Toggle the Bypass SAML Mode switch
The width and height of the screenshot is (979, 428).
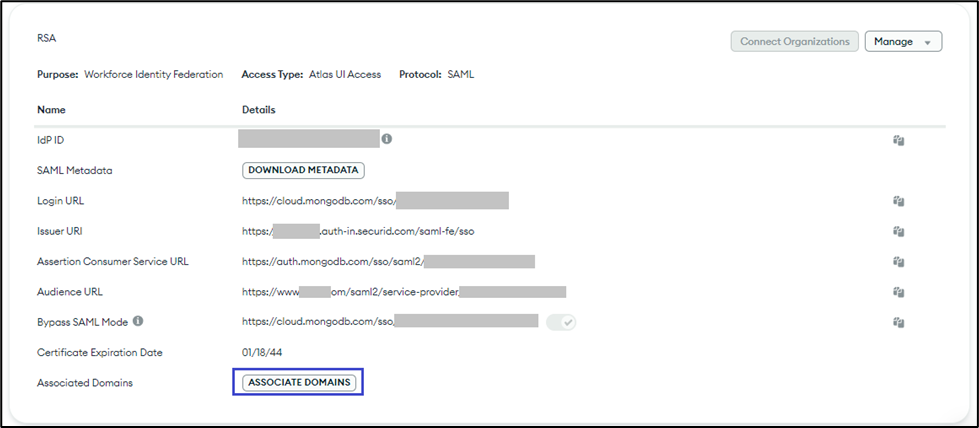tap(561, 322)
